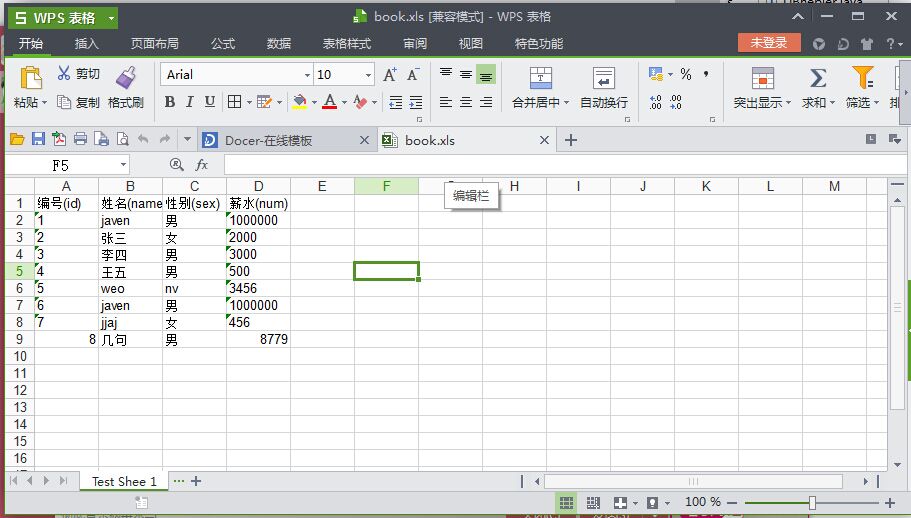The height and width of the screenshot is (518, 911).
Task: Click the print icon in quick toolbar
Action: tap(80, 139)
